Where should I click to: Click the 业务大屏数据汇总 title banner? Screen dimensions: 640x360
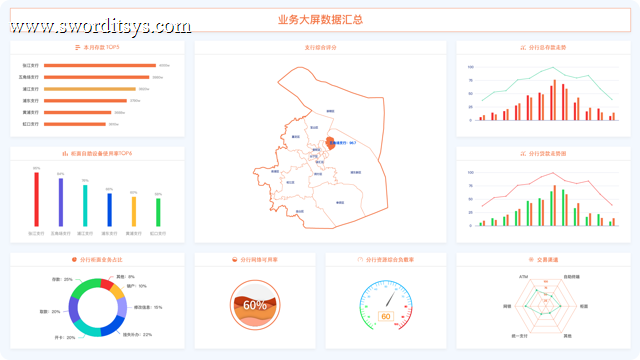[320, 20]
